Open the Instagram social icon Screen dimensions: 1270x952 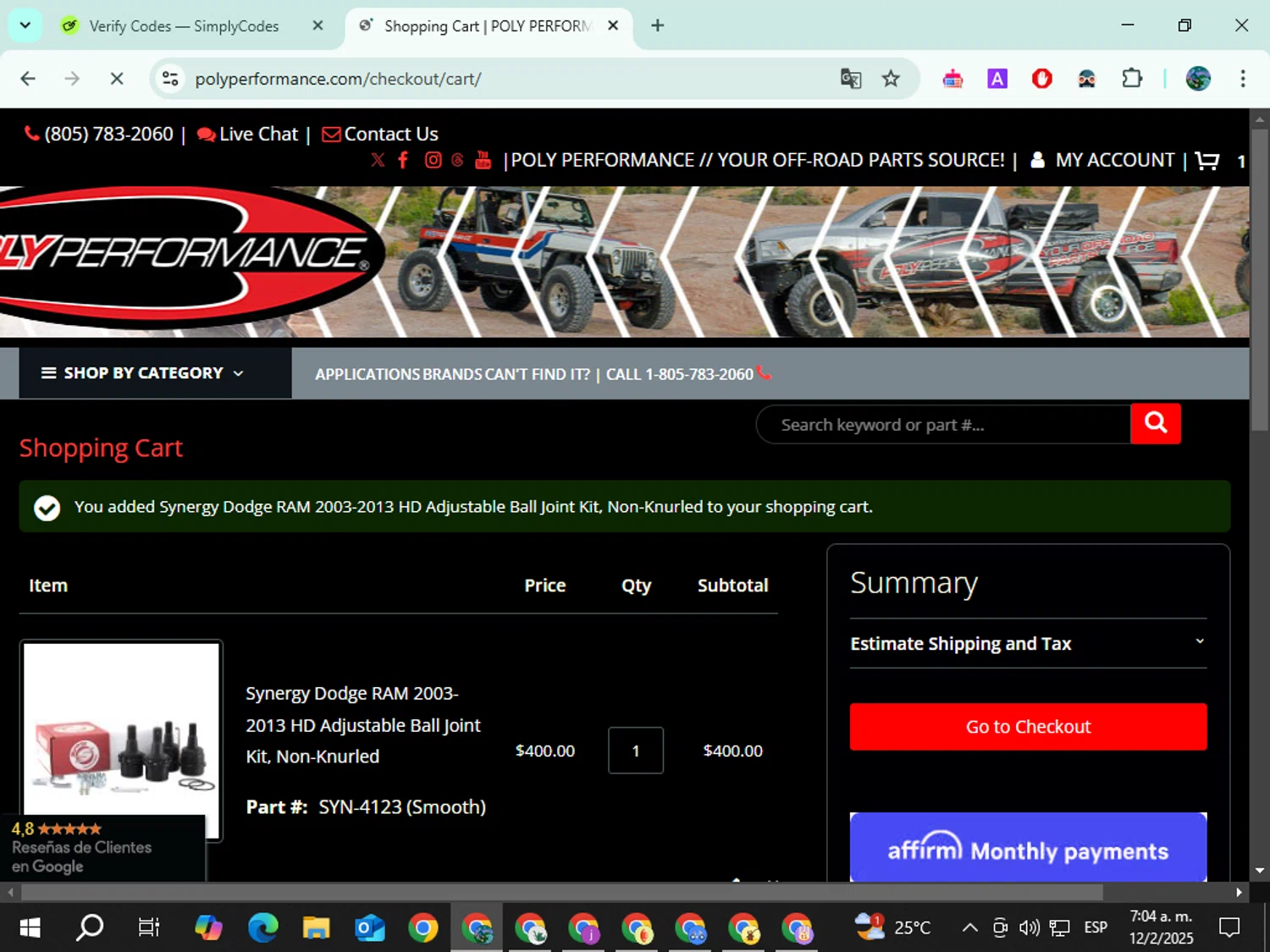click(433, 160)
